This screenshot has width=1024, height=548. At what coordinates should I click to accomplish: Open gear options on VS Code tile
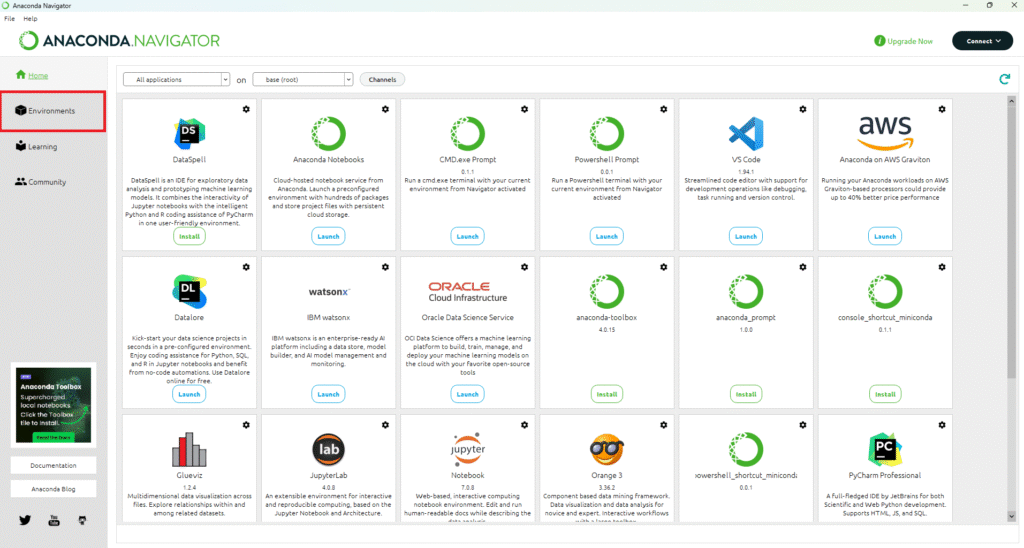tap(803, 110)
